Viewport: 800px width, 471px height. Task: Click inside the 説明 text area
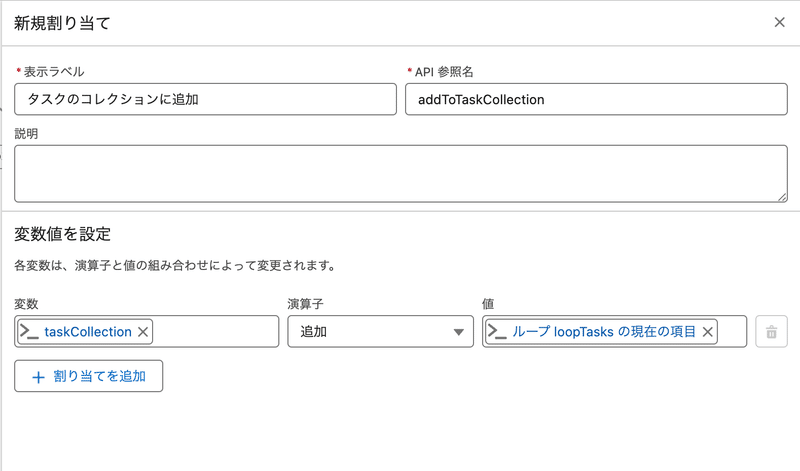(401, 173)
